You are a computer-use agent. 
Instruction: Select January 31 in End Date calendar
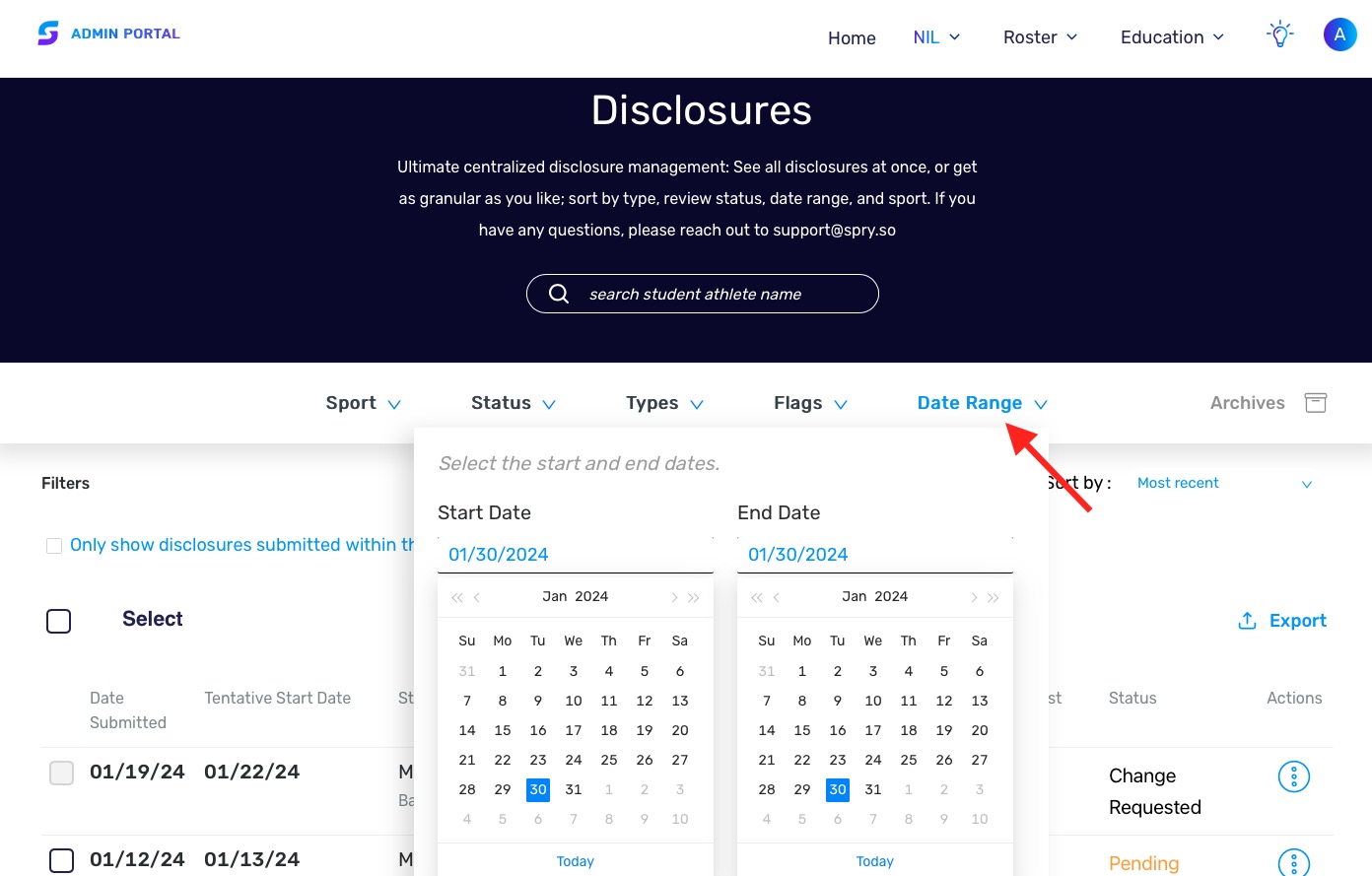tap(873, 789)
